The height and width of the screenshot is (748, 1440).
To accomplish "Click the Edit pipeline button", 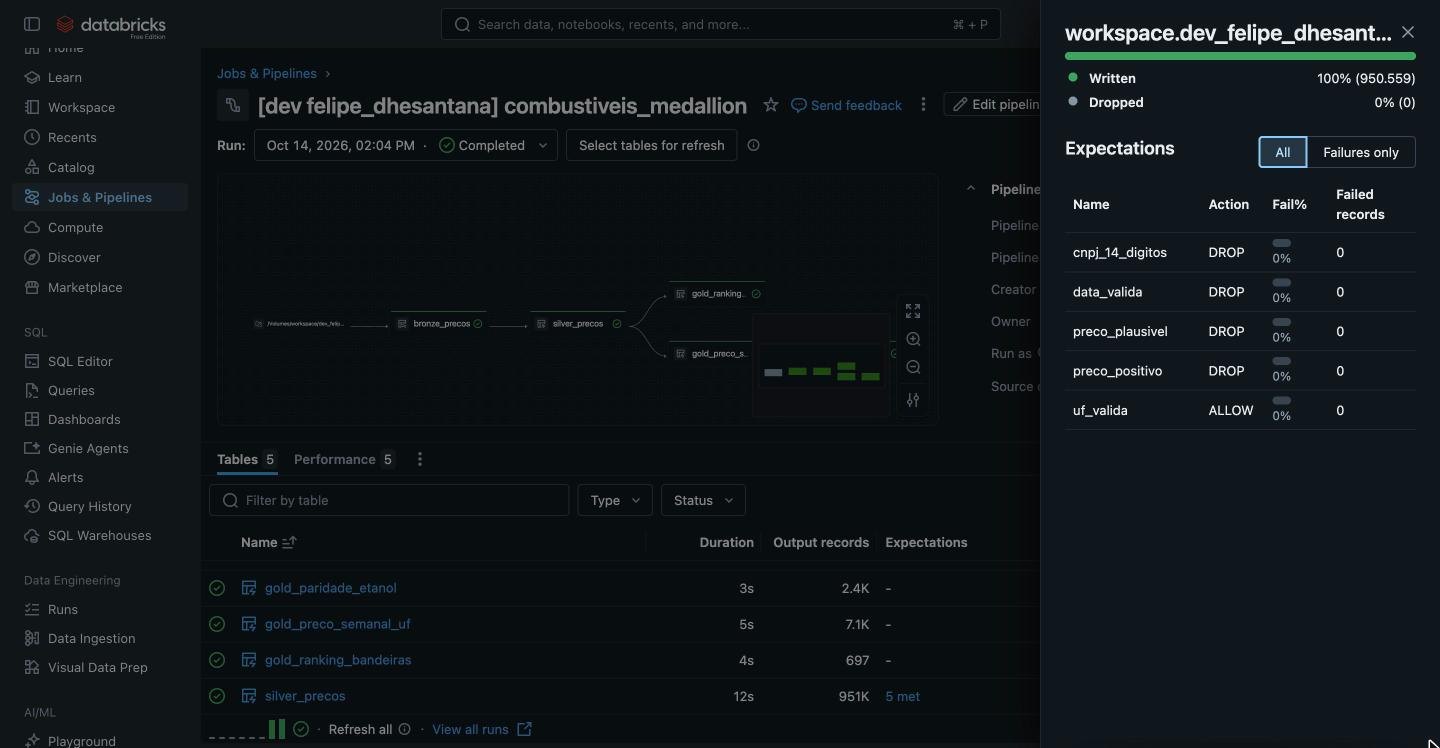I will click(x=993, y=104).
